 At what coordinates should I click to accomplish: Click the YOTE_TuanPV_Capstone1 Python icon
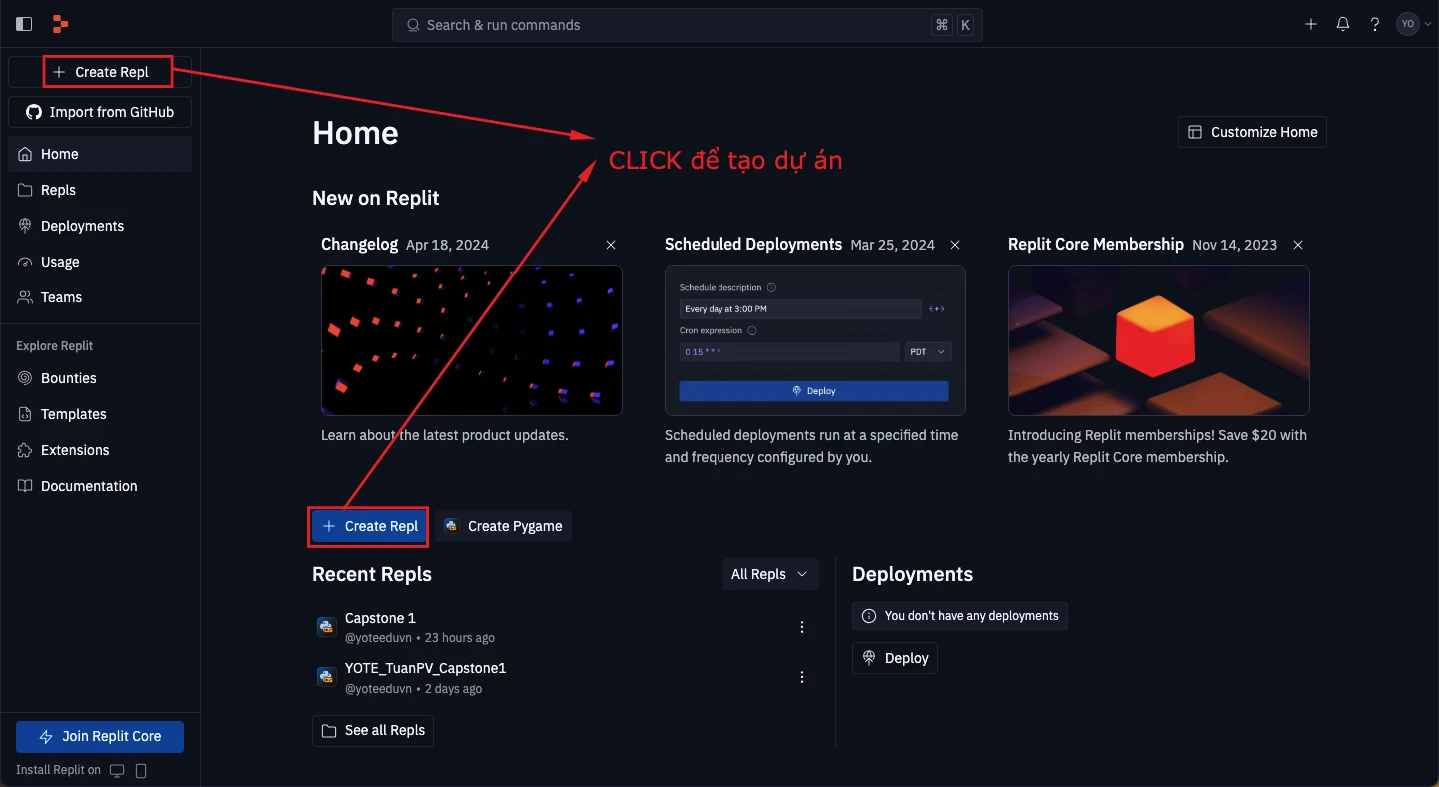[x=326, y=677]
